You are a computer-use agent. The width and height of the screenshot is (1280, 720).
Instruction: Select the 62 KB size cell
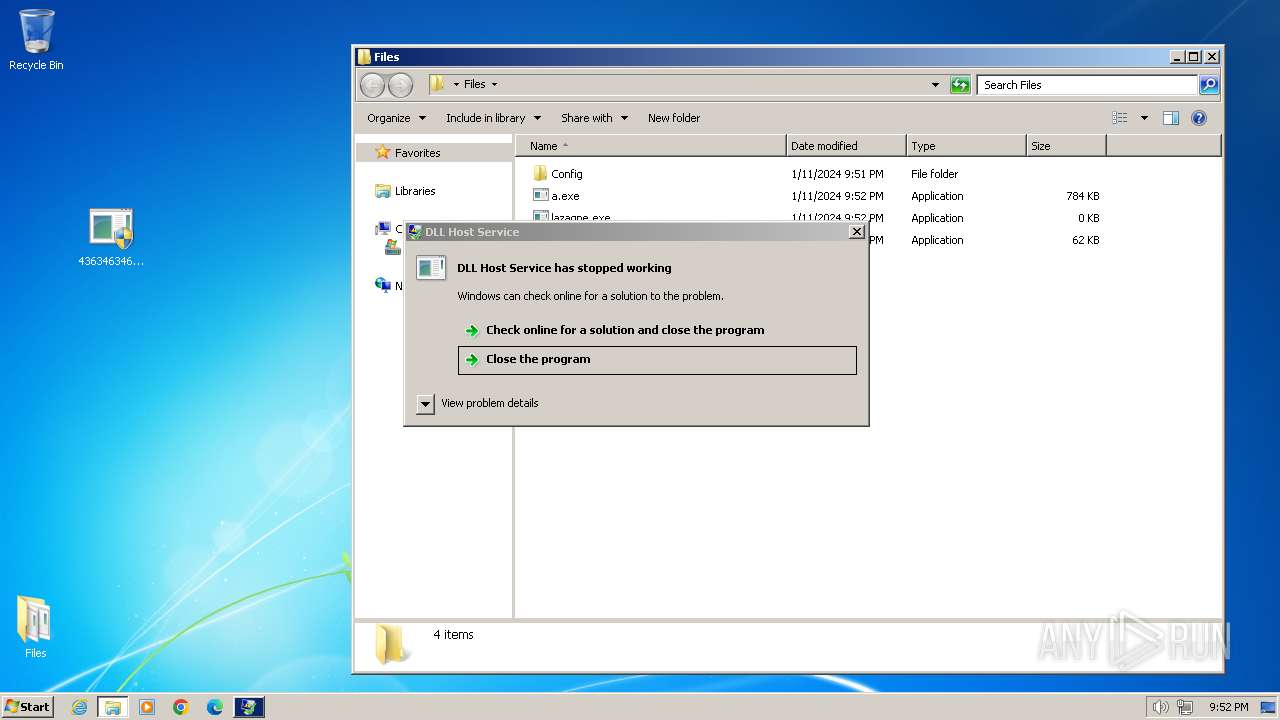click(1085, 240)
